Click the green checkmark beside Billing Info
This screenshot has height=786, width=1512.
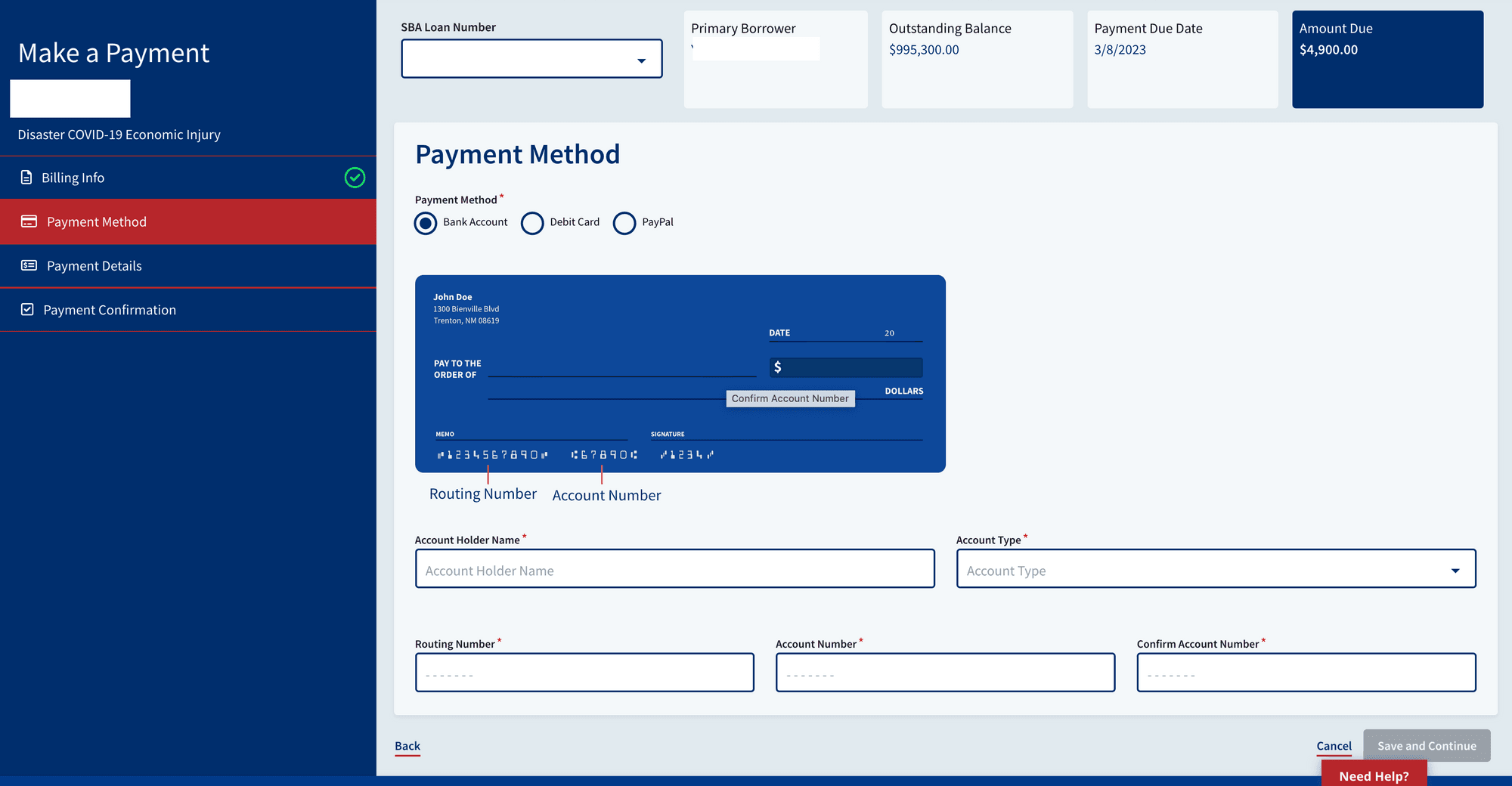click(355, 178)
